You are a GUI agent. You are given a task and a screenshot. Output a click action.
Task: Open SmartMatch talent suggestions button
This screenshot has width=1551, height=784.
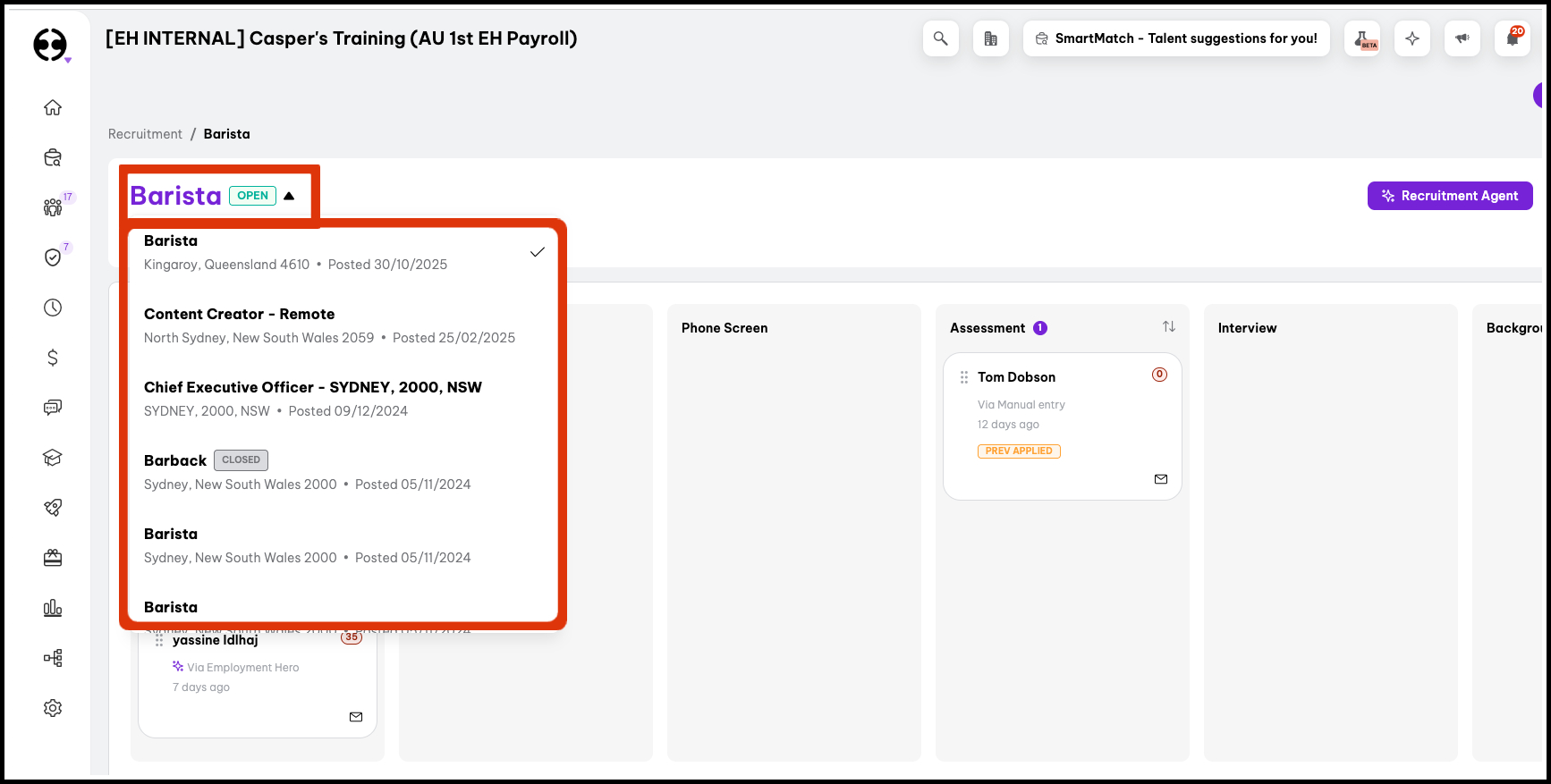1175,38
